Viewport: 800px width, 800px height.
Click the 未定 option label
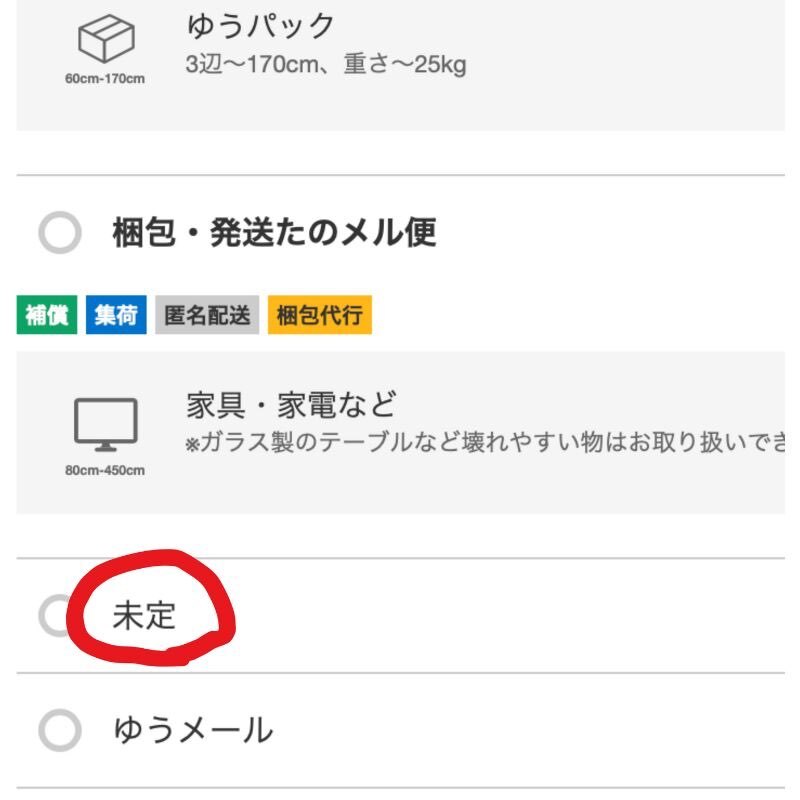[145, 615]
